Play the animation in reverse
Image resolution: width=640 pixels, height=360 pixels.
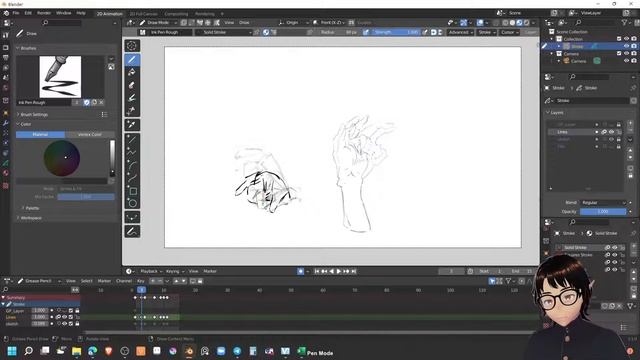coord(331,271)
